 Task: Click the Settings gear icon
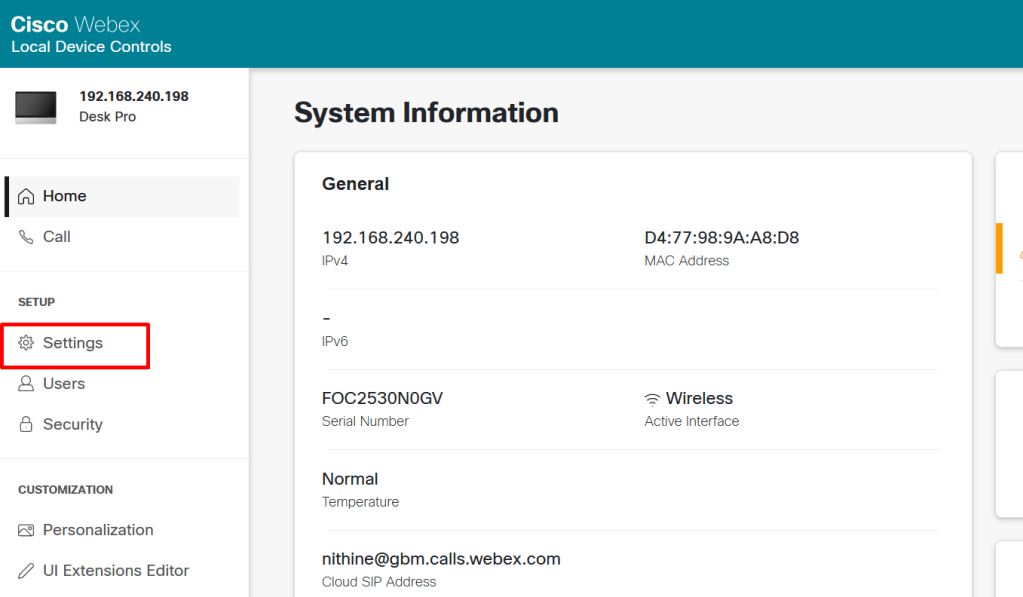[x=26, y=343]
